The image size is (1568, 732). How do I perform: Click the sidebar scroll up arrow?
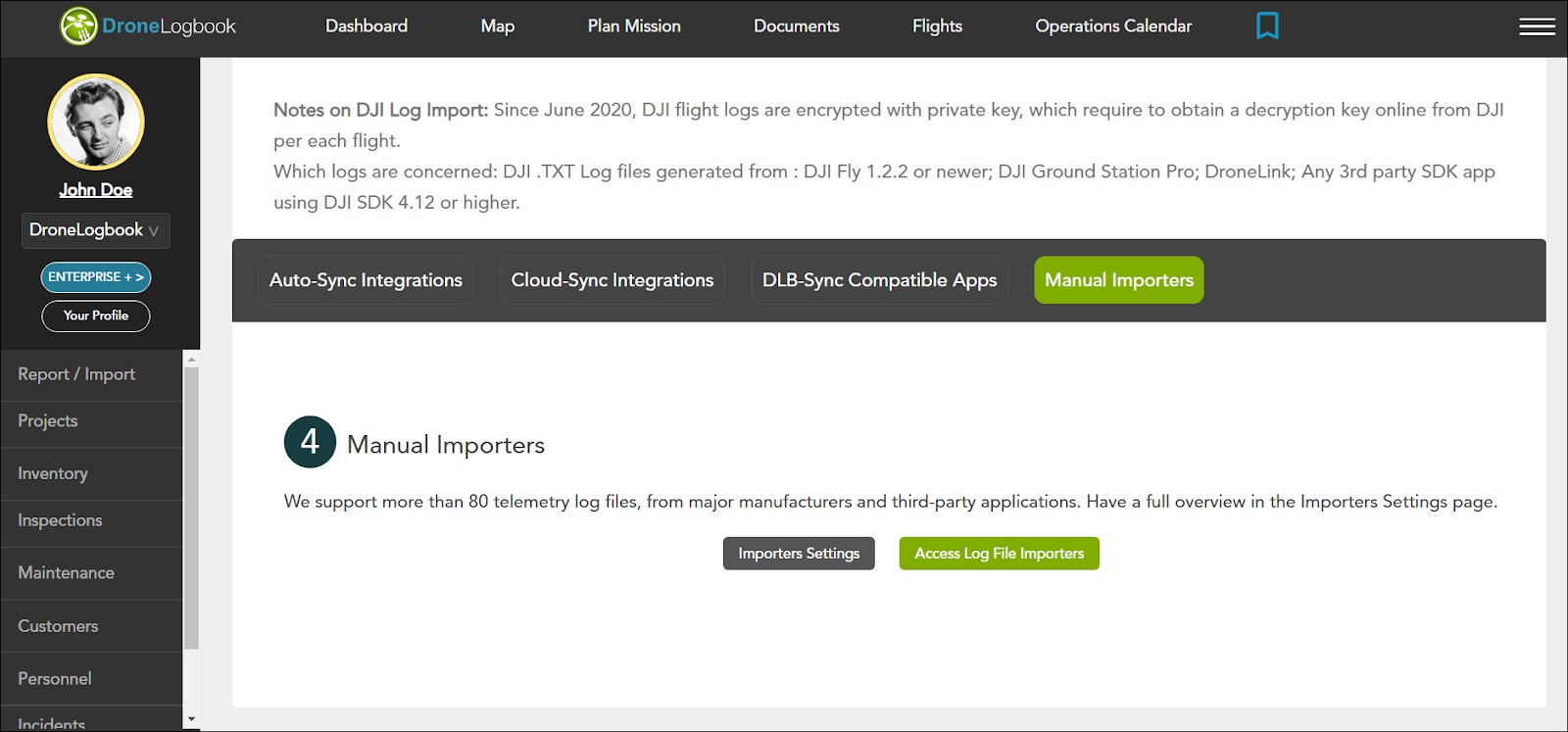point(192,360)
